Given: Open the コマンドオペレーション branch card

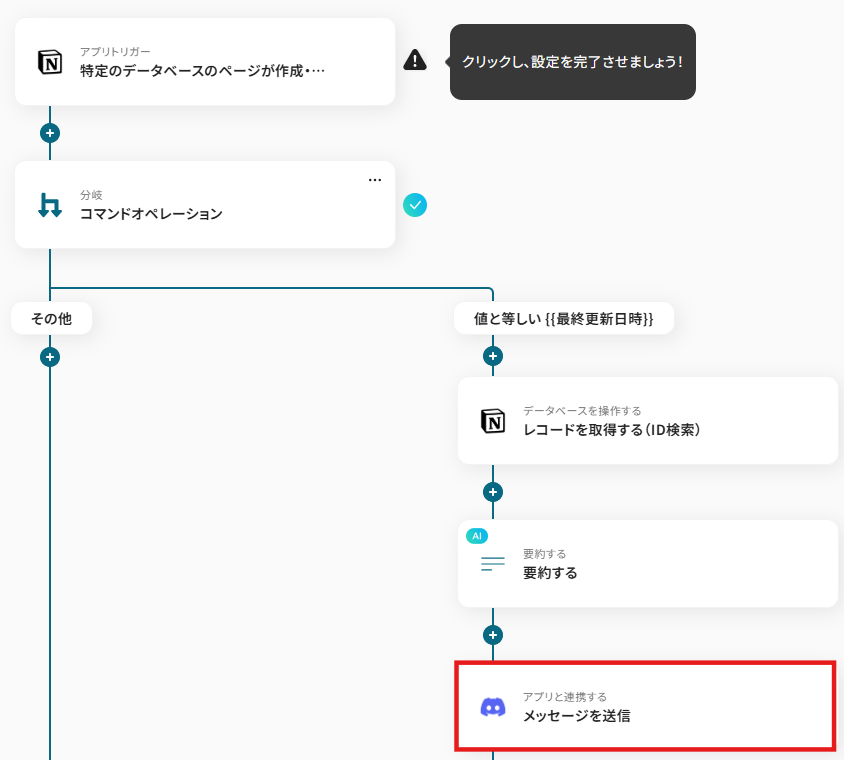Looking at the screenshot, I should 205,205.
